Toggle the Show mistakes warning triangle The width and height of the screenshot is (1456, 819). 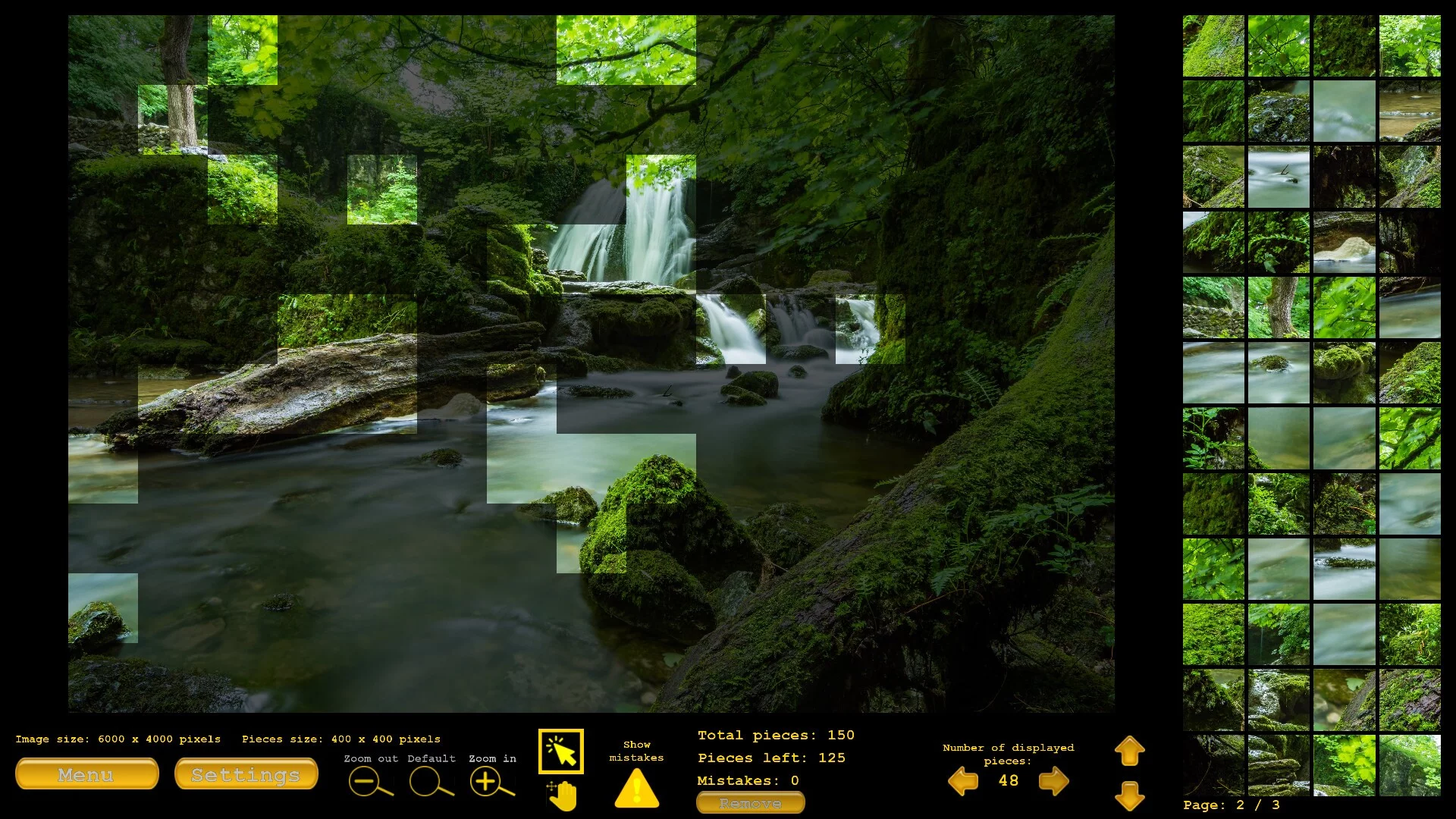(637, 789)
